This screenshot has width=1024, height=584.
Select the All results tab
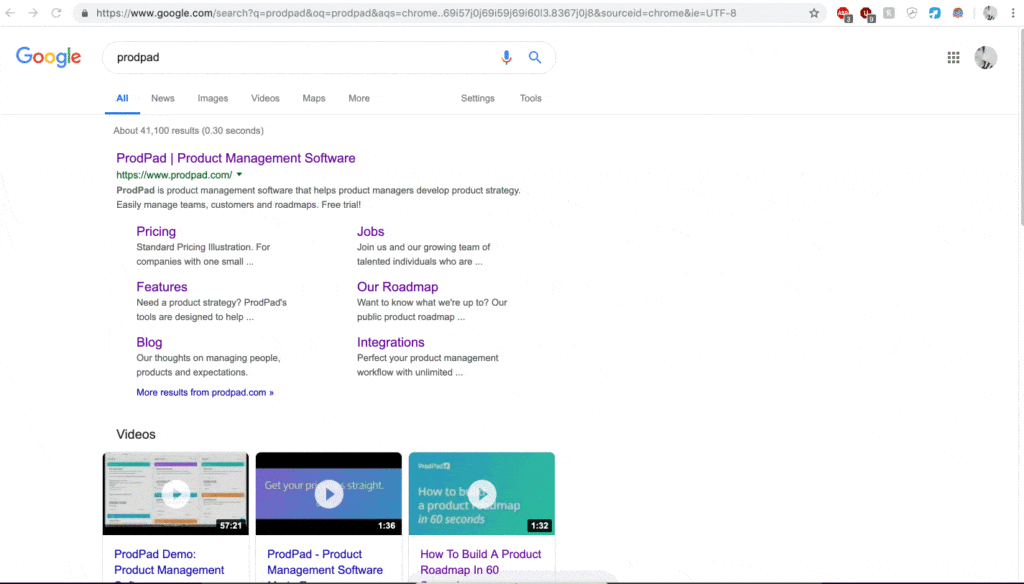tap(122, 98)
